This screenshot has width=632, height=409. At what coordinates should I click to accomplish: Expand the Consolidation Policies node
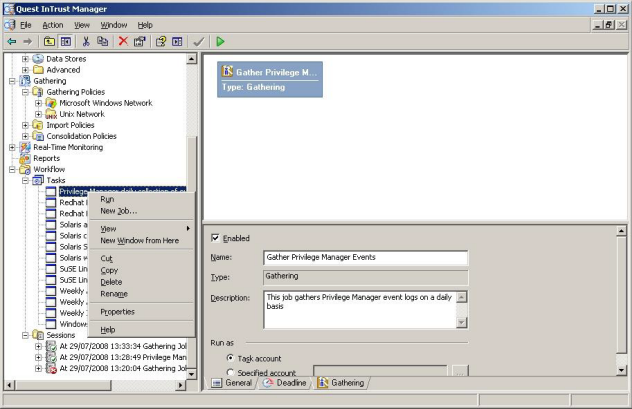click(25, 136)
